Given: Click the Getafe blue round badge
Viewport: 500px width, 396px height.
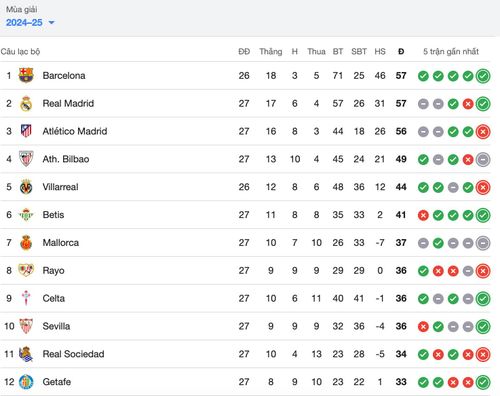Looking at the screenshot, I should click(x=26, y=382).
